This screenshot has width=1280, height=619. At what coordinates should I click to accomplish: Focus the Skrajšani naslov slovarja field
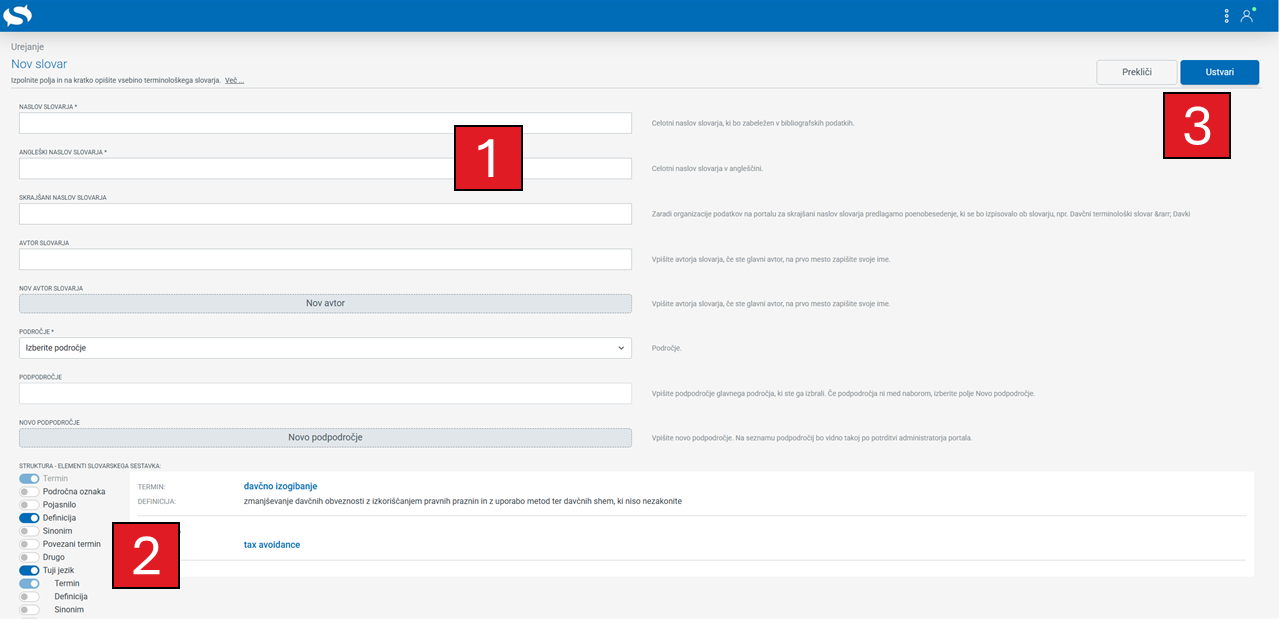325,214
